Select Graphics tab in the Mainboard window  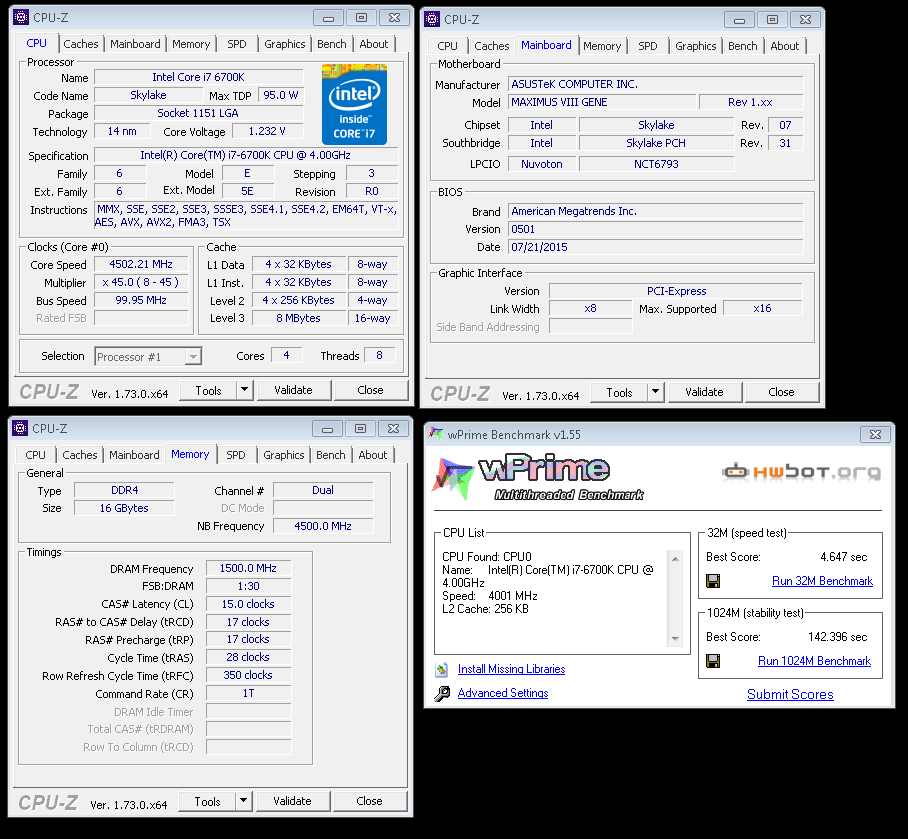point(695,46)
